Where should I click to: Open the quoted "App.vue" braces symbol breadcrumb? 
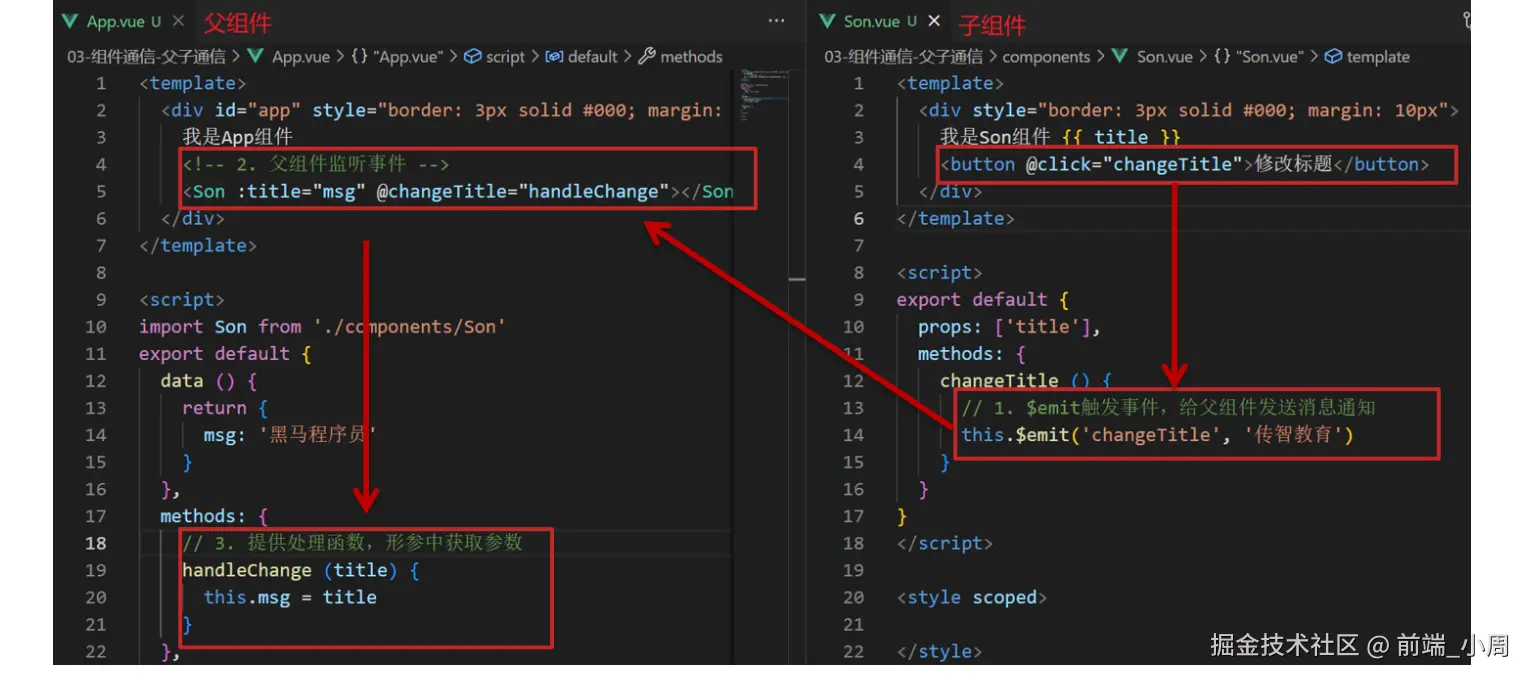397,57
